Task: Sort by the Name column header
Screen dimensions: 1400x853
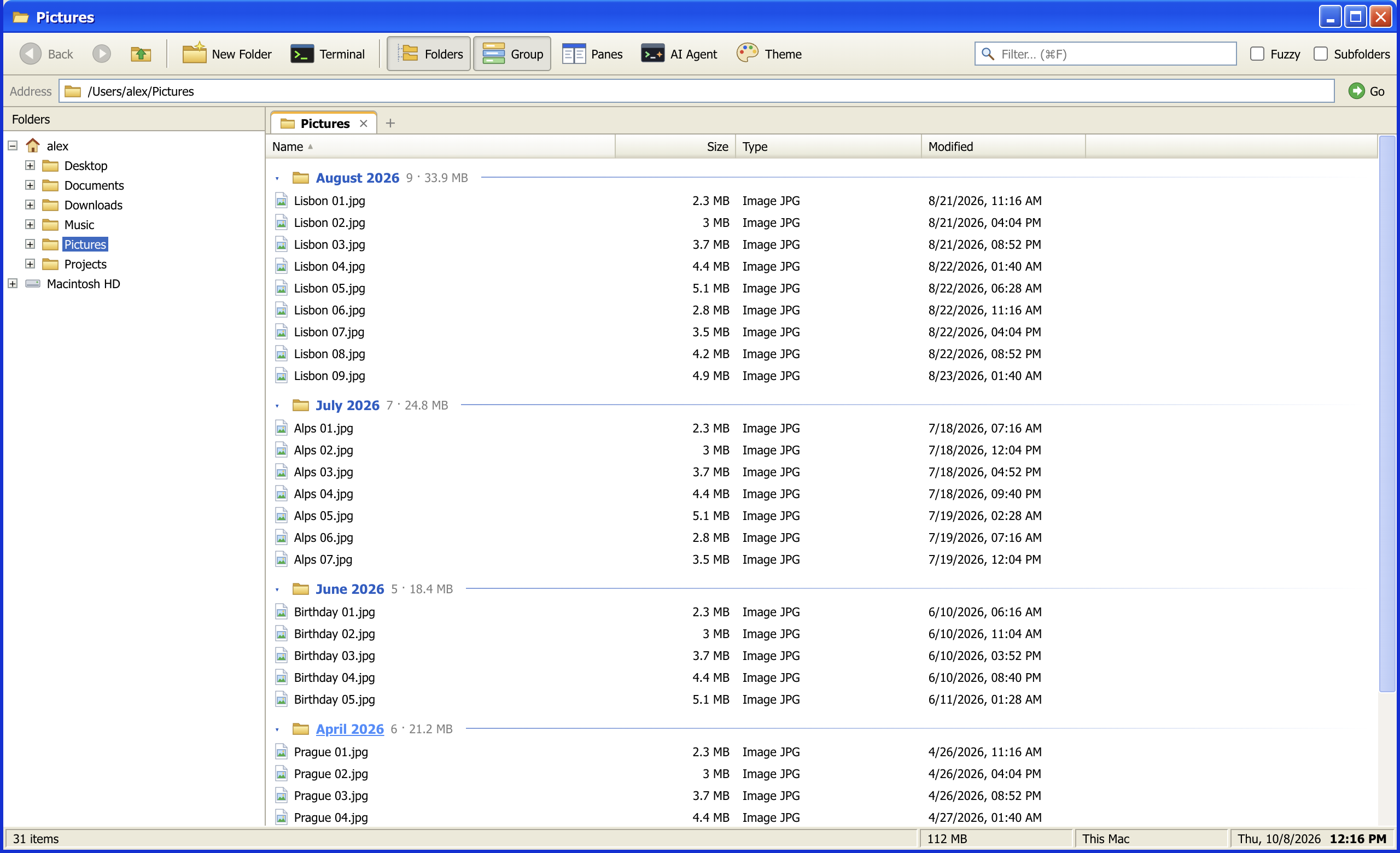Action: [440, 147]
